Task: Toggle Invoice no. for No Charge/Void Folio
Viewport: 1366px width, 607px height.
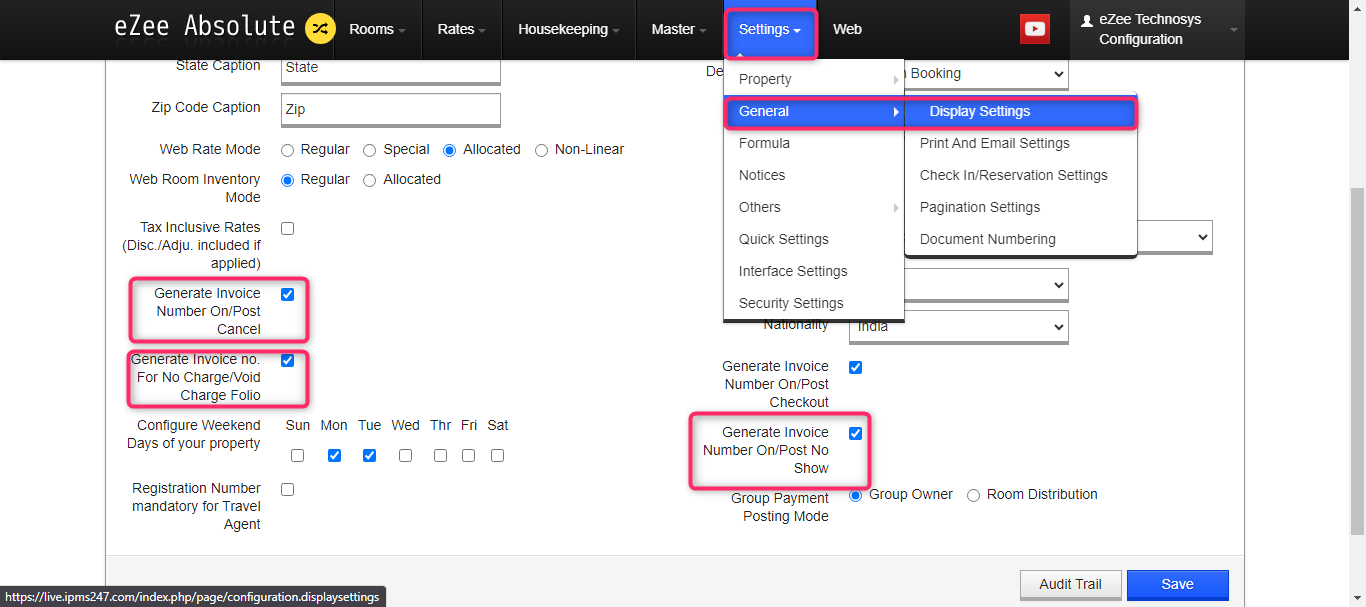Action: [288, 360]
